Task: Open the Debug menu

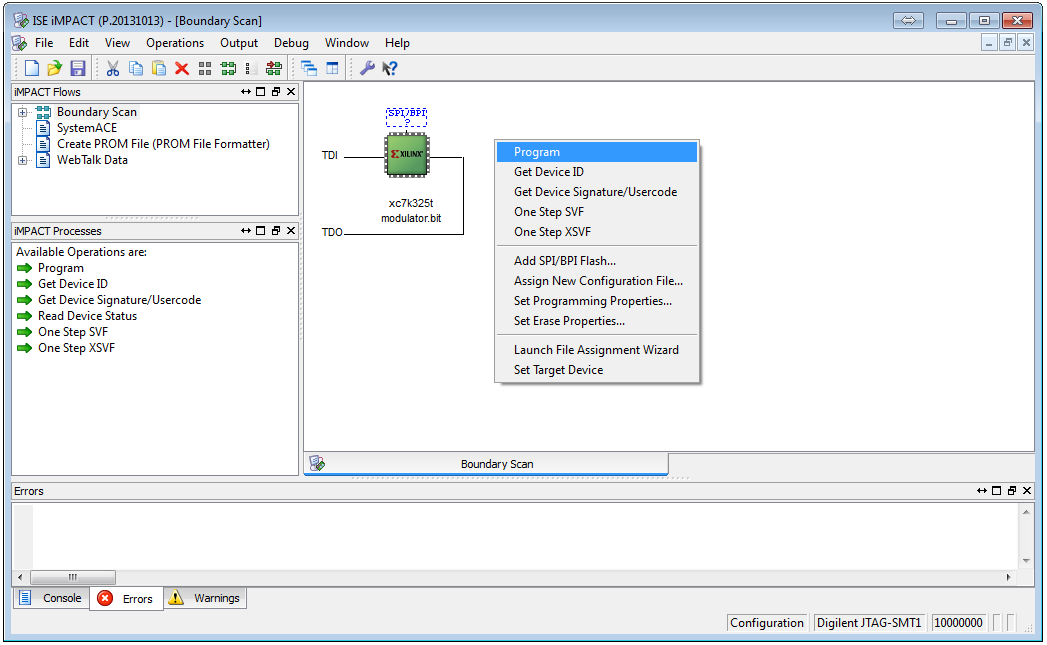Action: pos(291,43)
